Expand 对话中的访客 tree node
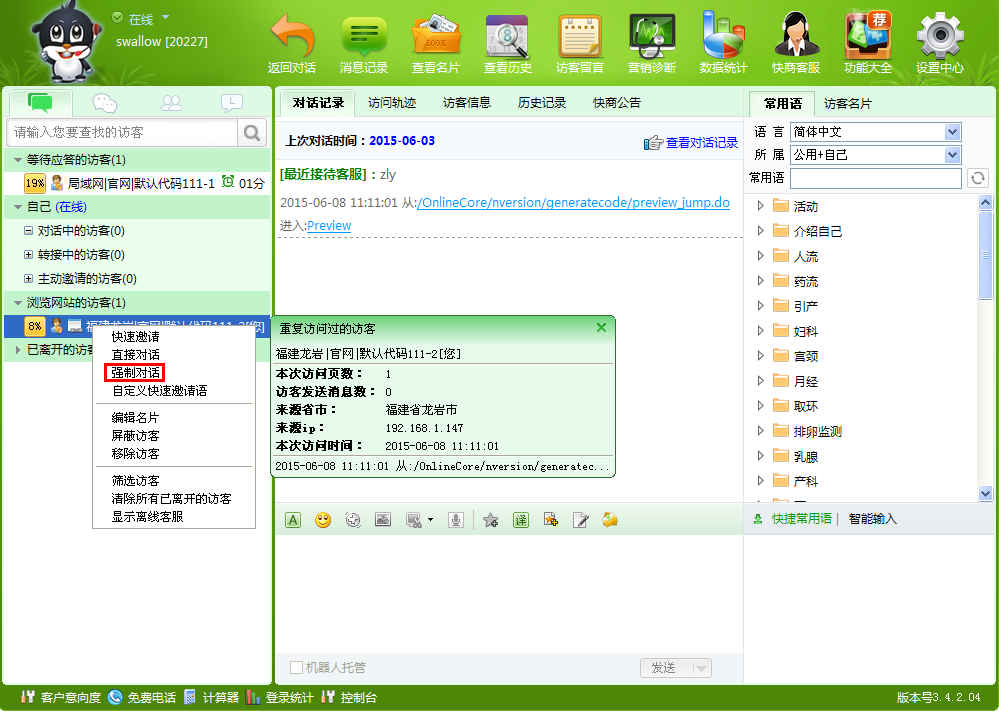The image size is (999, 712). [29, 231]
